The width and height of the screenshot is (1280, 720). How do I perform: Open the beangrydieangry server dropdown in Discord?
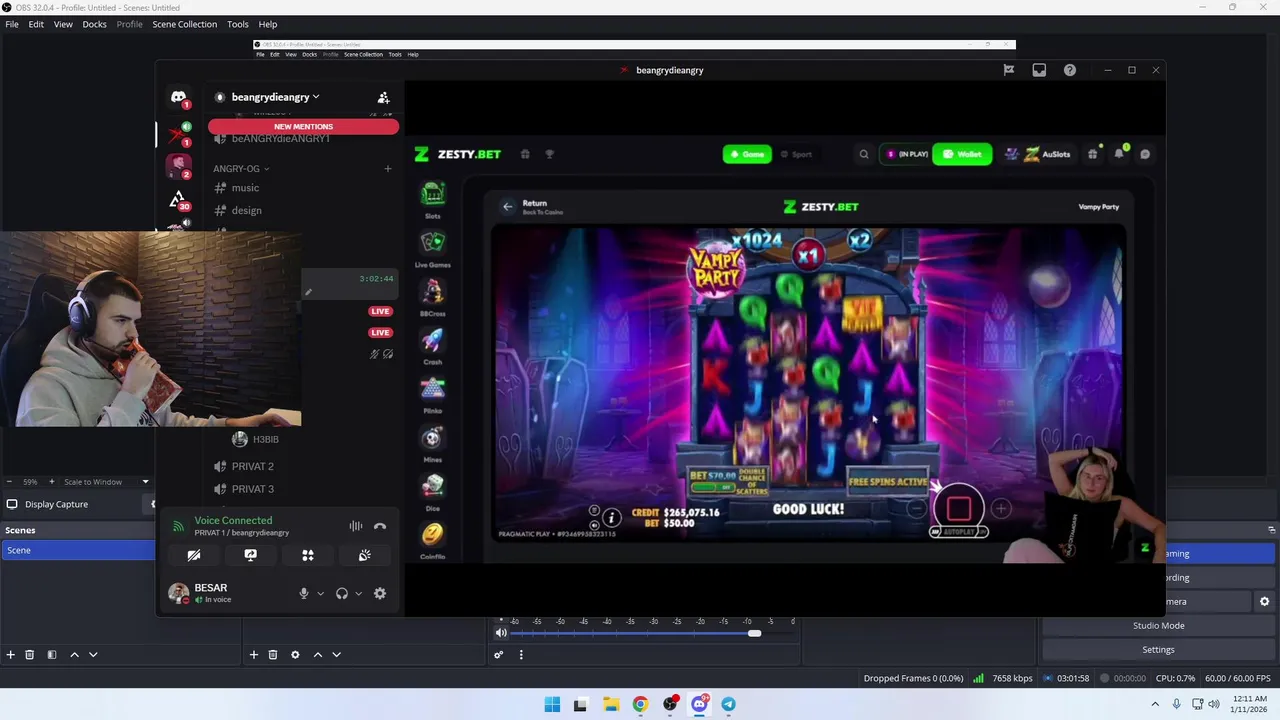275,97
